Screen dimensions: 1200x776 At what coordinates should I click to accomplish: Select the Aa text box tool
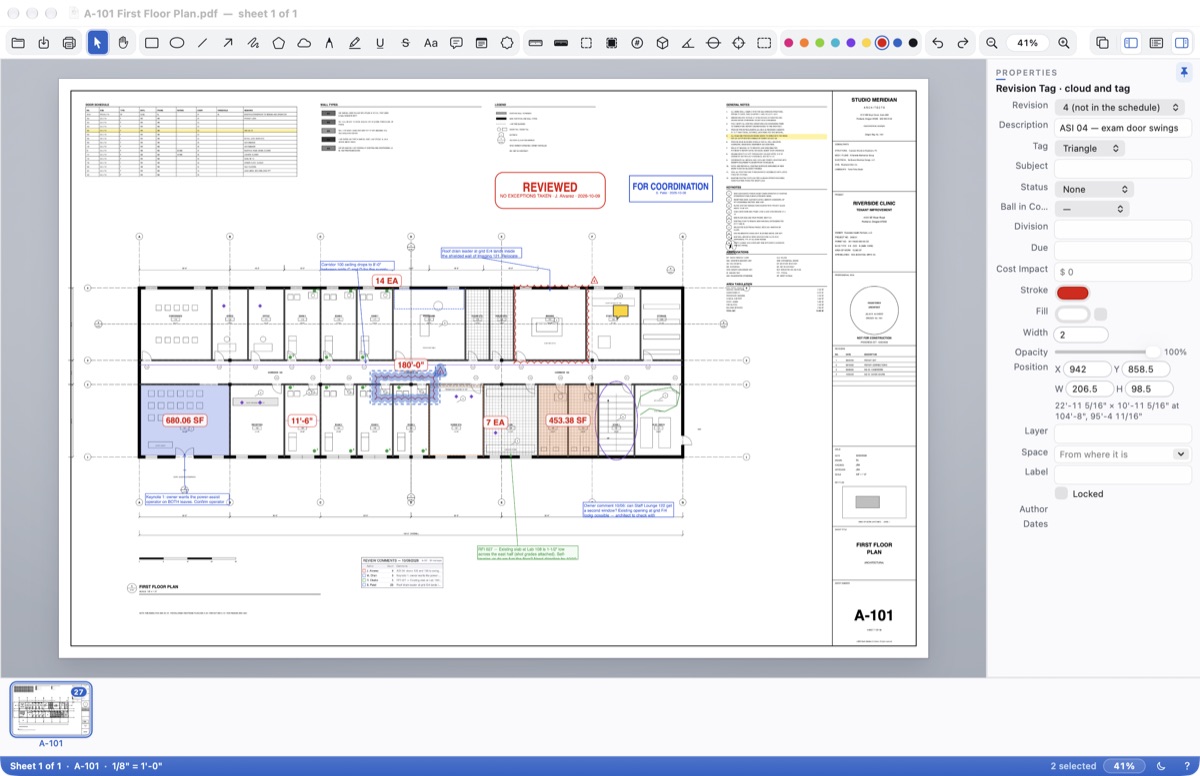click(431, 43)
